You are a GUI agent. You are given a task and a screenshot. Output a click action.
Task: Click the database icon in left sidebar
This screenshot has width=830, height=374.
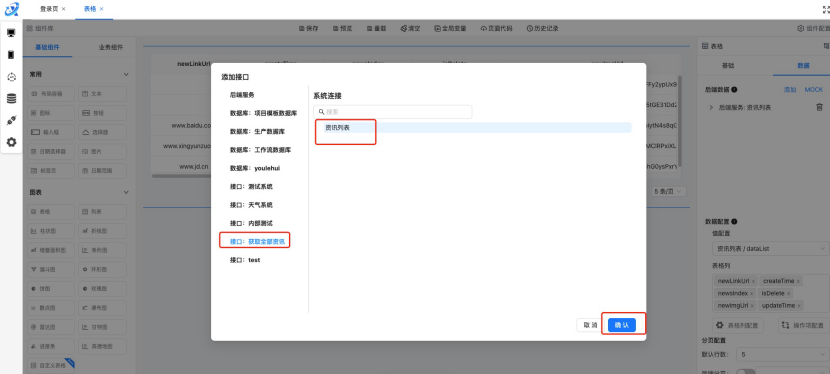point(11,98)
